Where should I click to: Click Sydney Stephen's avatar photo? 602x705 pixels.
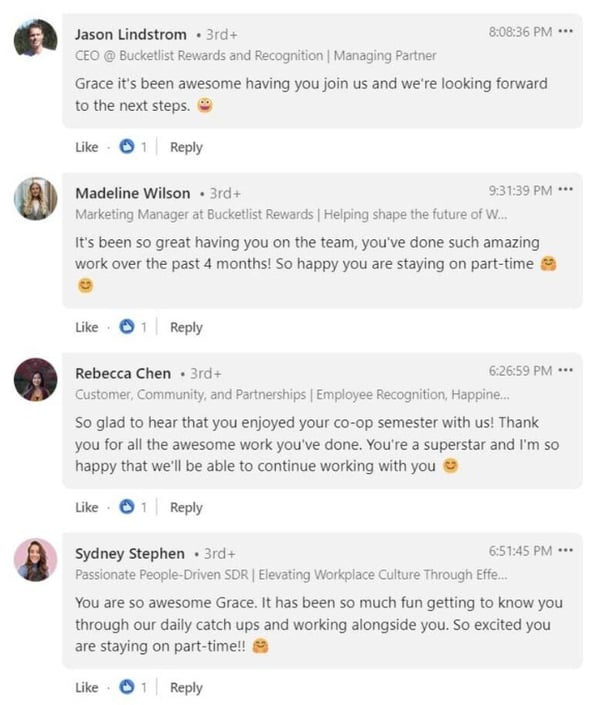coord(36,559)
